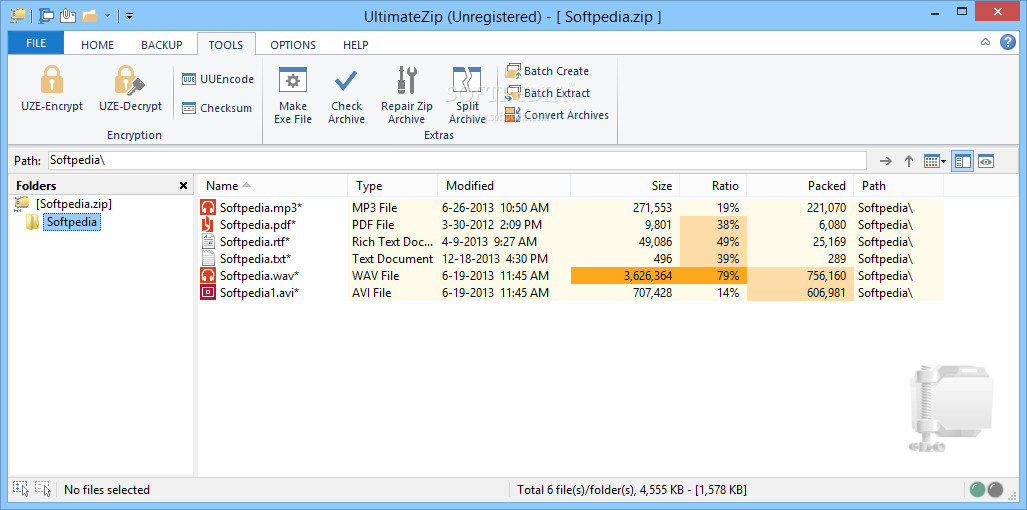Click the open folder icon in title bar
The image size is (1027, 510).
pos(90,16)
